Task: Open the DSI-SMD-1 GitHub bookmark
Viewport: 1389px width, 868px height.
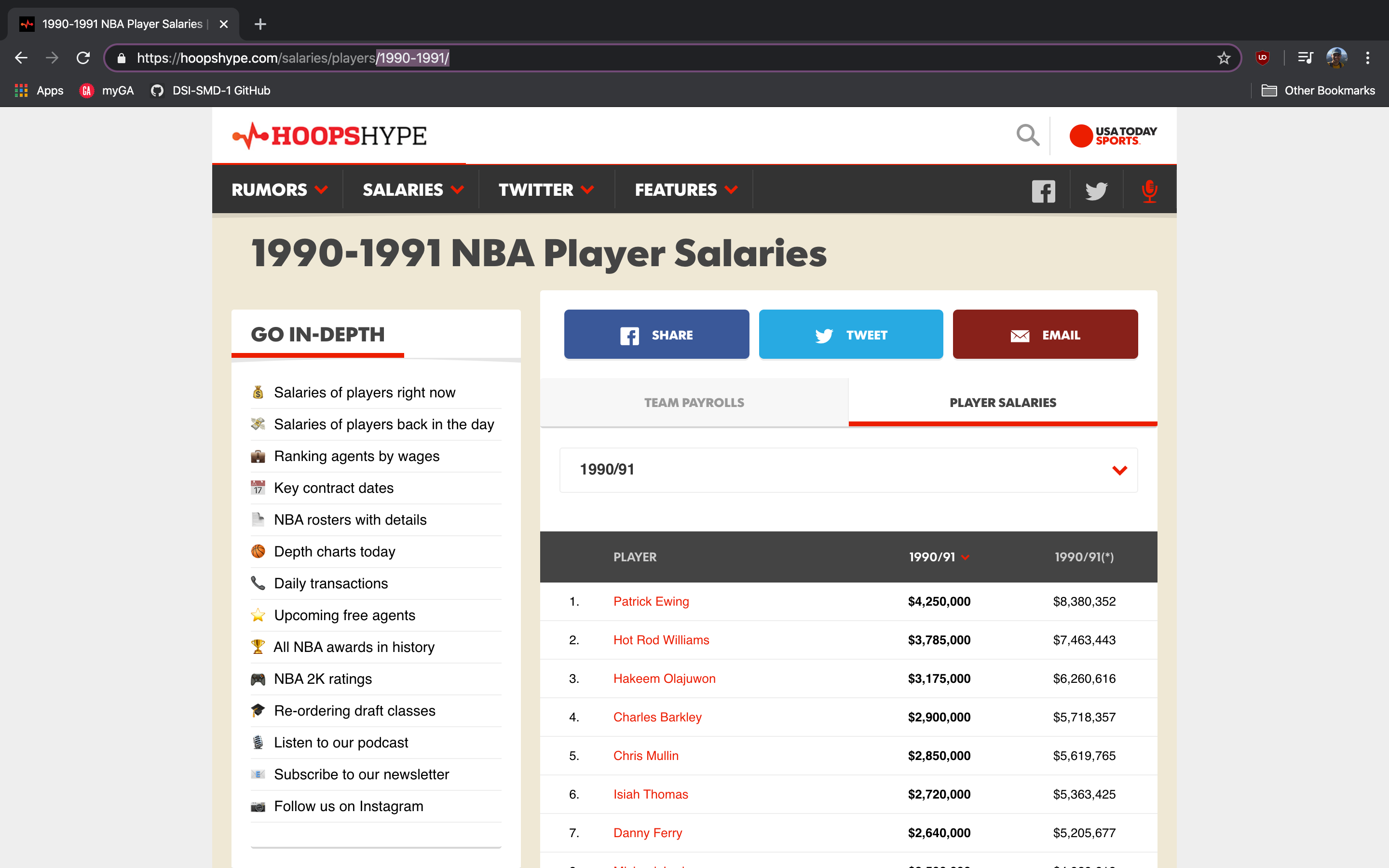Action: point(210,91)
